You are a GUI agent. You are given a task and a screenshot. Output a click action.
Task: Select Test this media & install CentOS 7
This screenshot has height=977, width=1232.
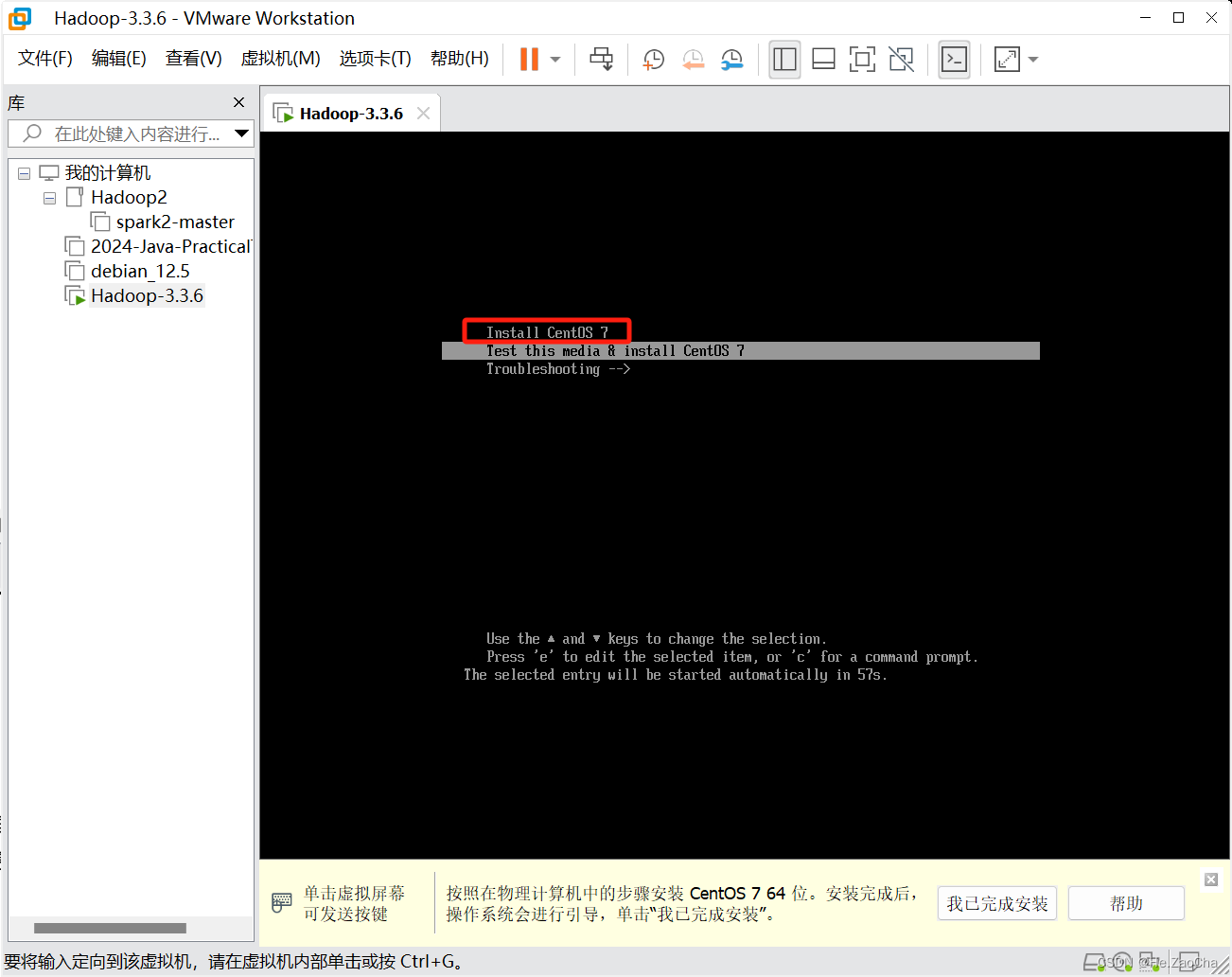tap(740, 351)
